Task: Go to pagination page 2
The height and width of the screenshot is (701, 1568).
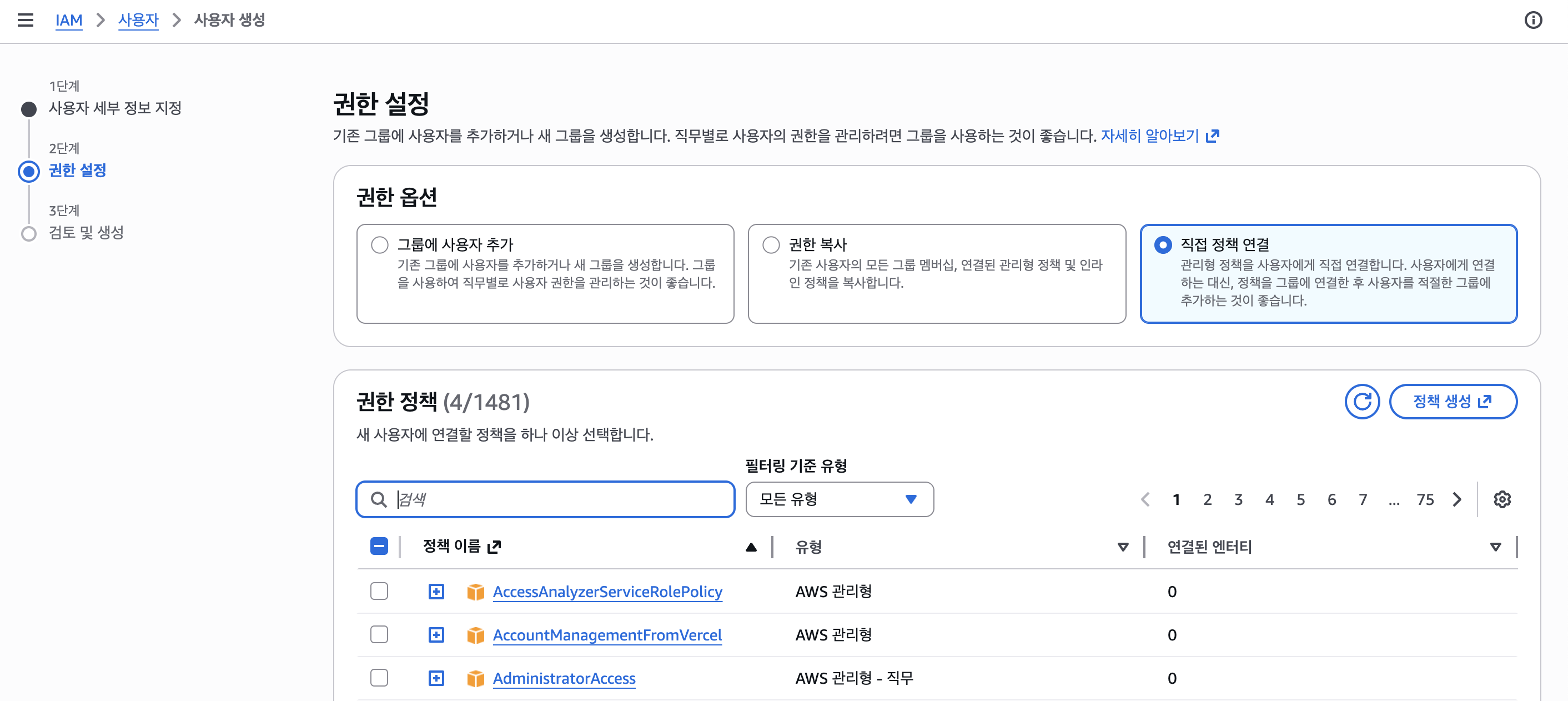Action: coord(1207,499)
